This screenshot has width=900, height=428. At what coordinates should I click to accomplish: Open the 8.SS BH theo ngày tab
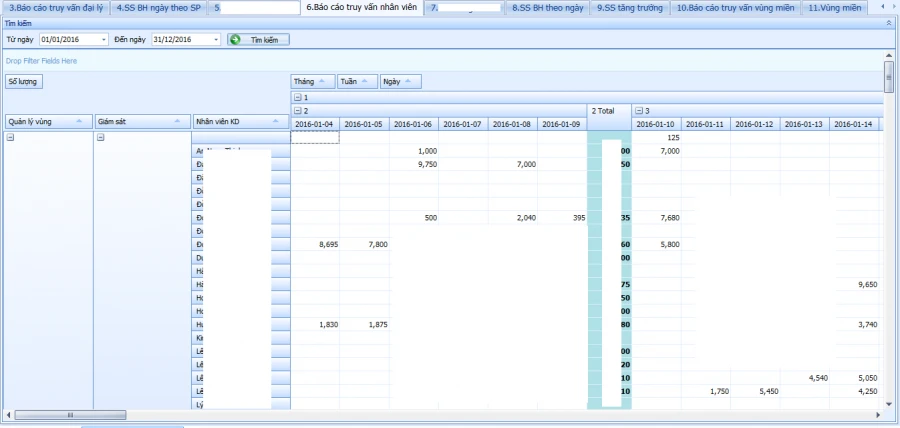[548, 8]
